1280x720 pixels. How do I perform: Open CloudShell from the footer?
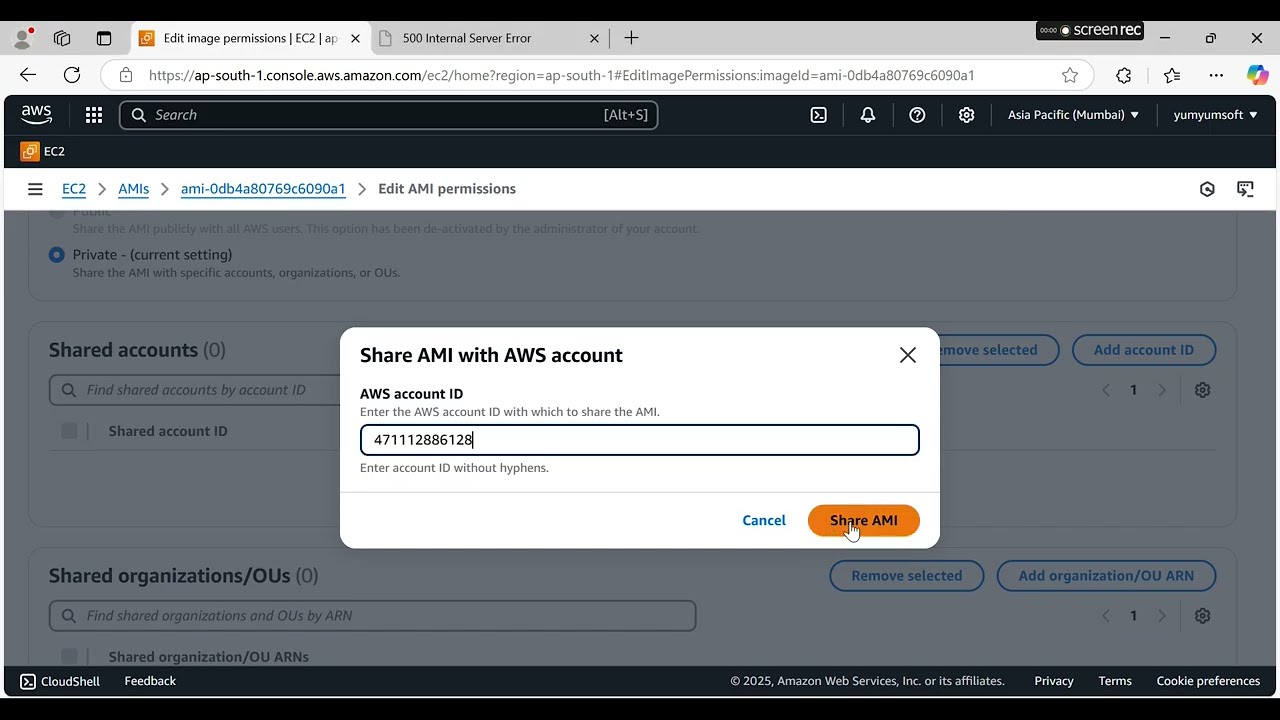pyautogui.click(x=60, y=681)
